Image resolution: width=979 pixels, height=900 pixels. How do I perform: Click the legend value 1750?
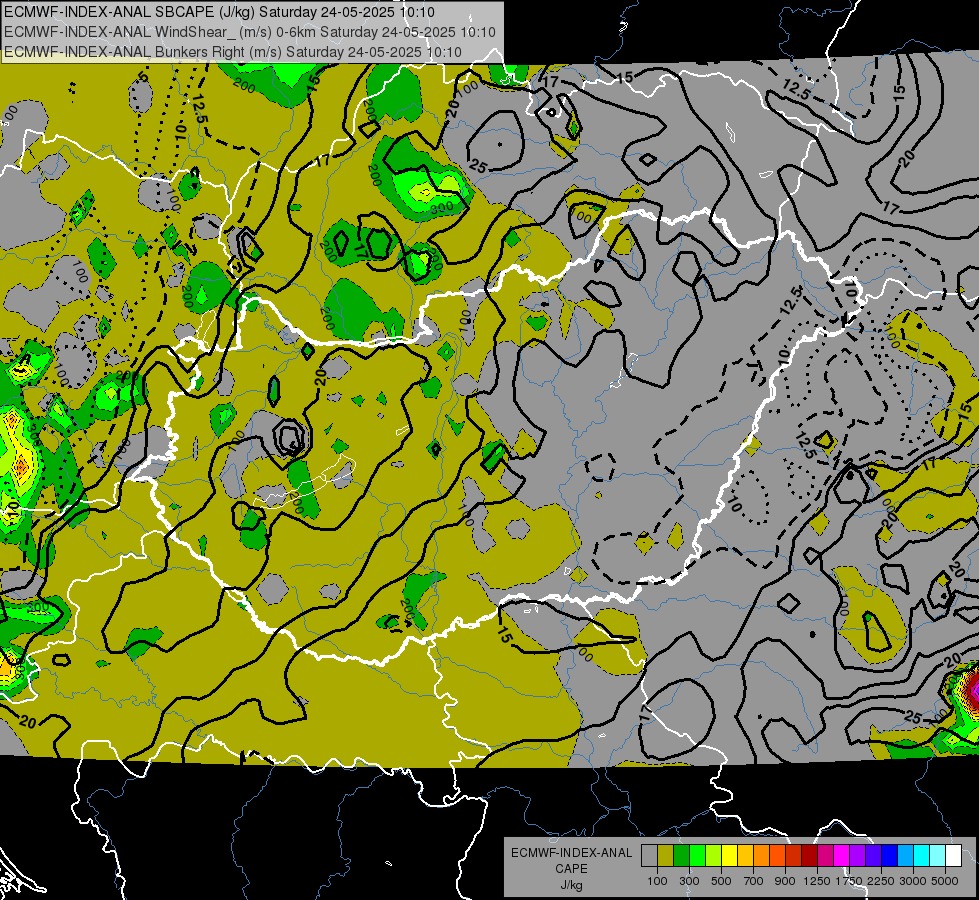pos(849,881)
